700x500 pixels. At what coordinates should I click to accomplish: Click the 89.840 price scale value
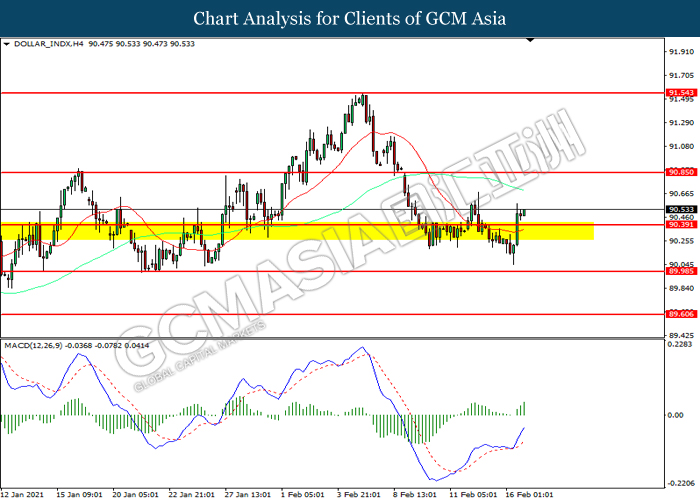tap(681, 288)
